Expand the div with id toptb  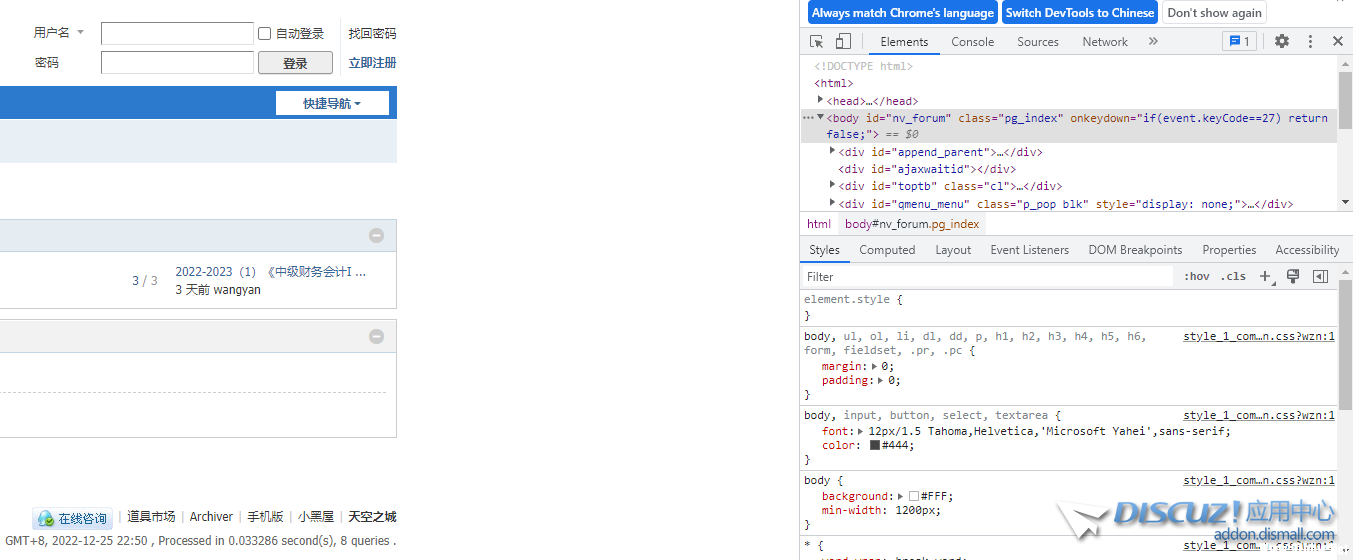click(x=833, y=185)
